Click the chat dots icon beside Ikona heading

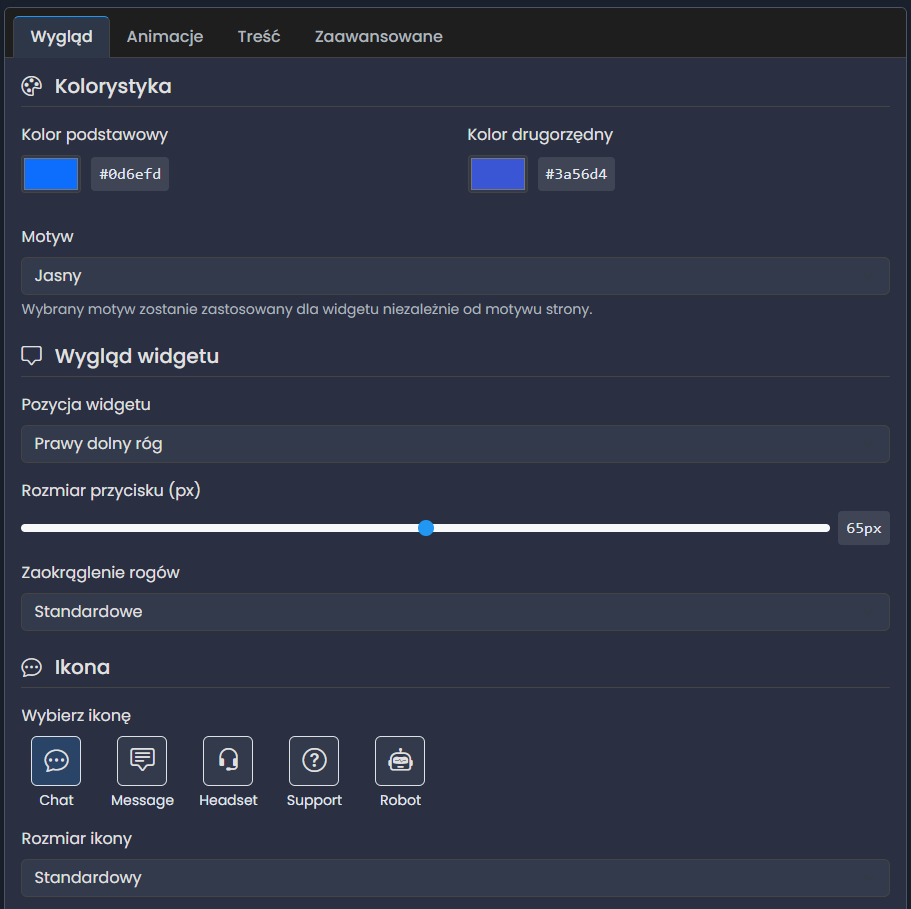coord(32,667)
